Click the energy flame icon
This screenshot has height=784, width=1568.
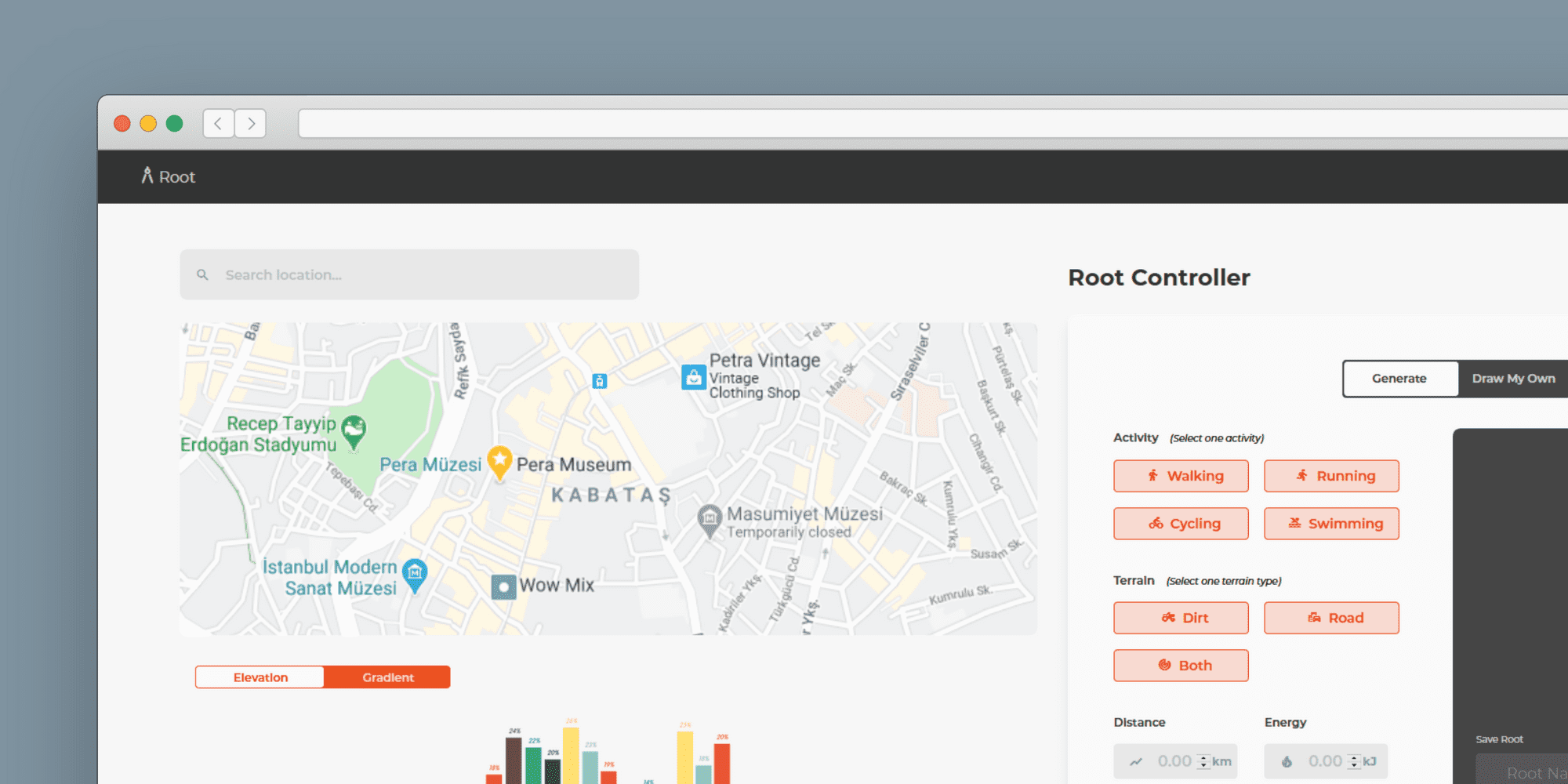pos(1287,761)
